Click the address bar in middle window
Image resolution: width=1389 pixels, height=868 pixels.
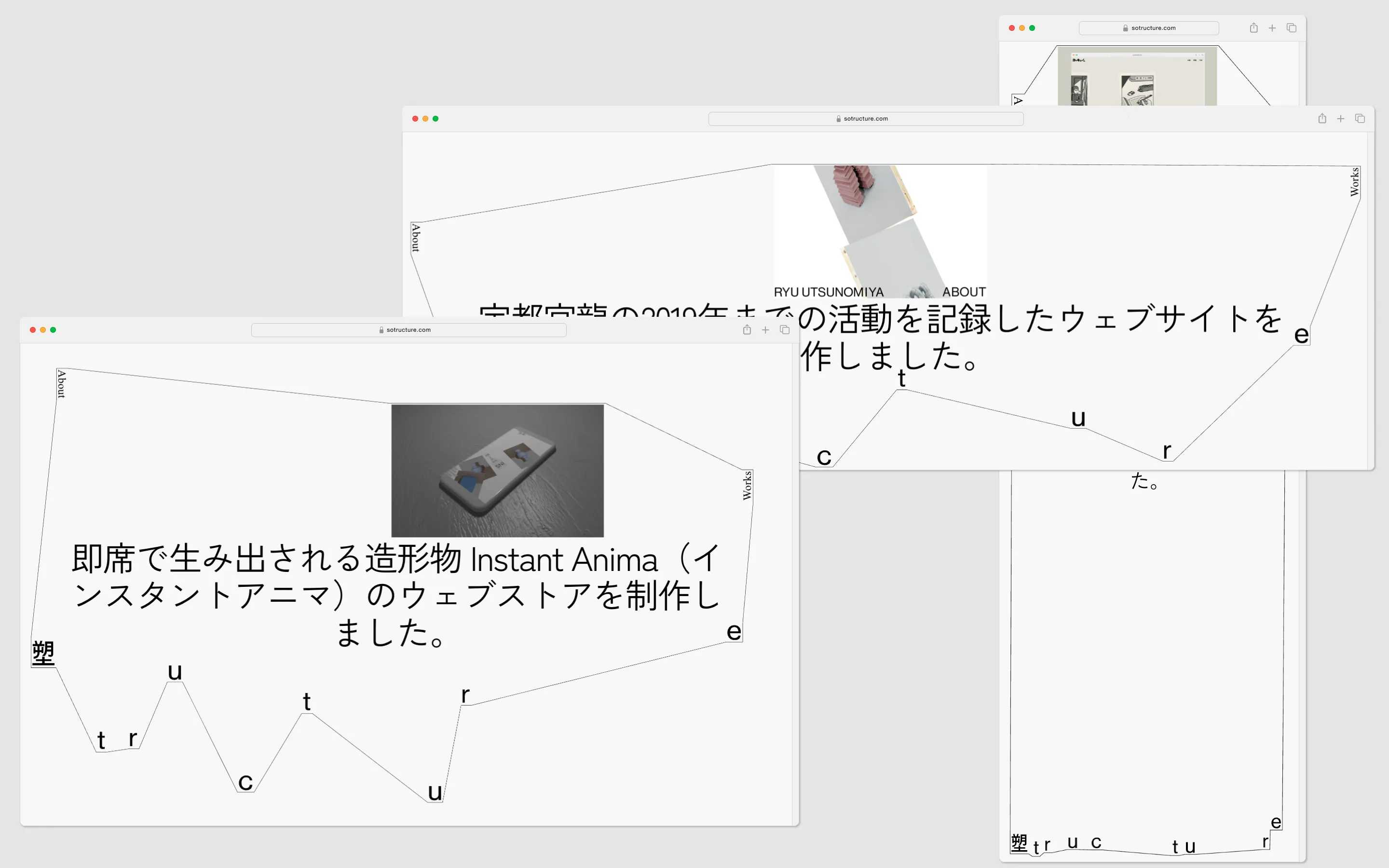point(866,118)
